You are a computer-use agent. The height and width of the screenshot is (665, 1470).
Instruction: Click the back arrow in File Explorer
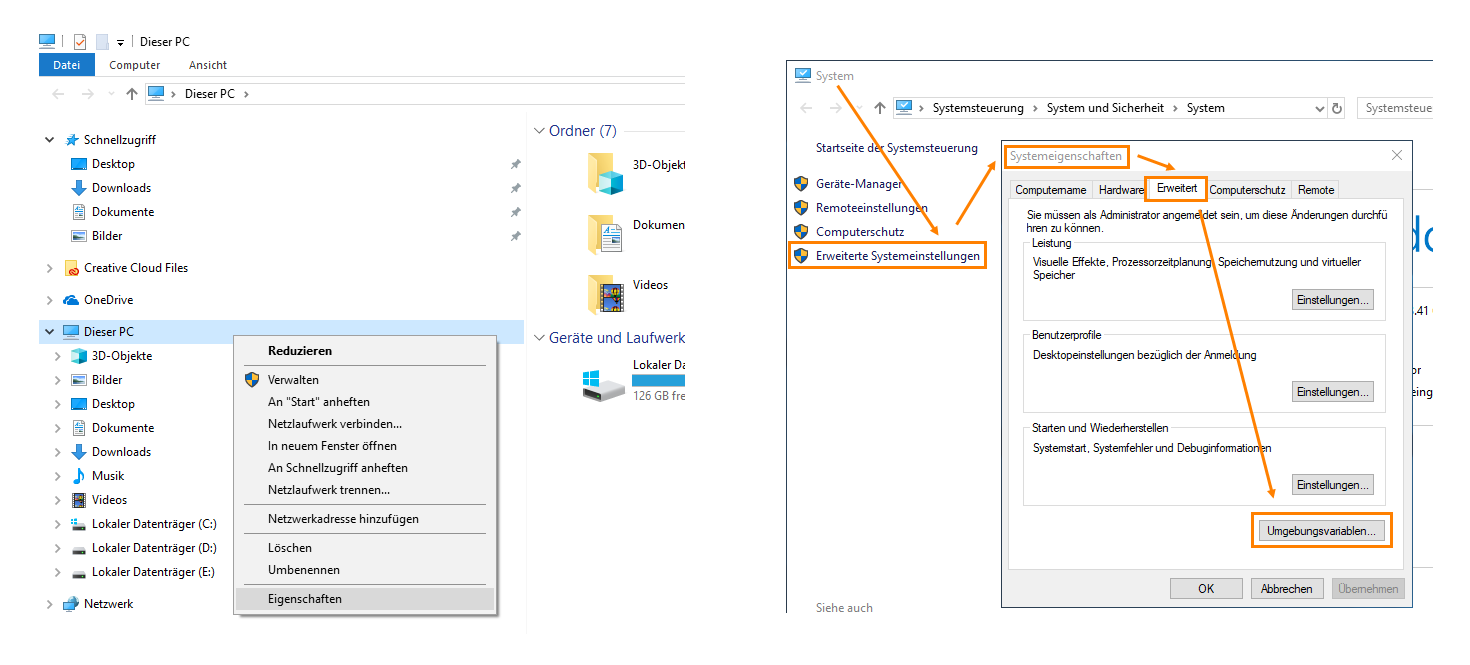point(57,93)
